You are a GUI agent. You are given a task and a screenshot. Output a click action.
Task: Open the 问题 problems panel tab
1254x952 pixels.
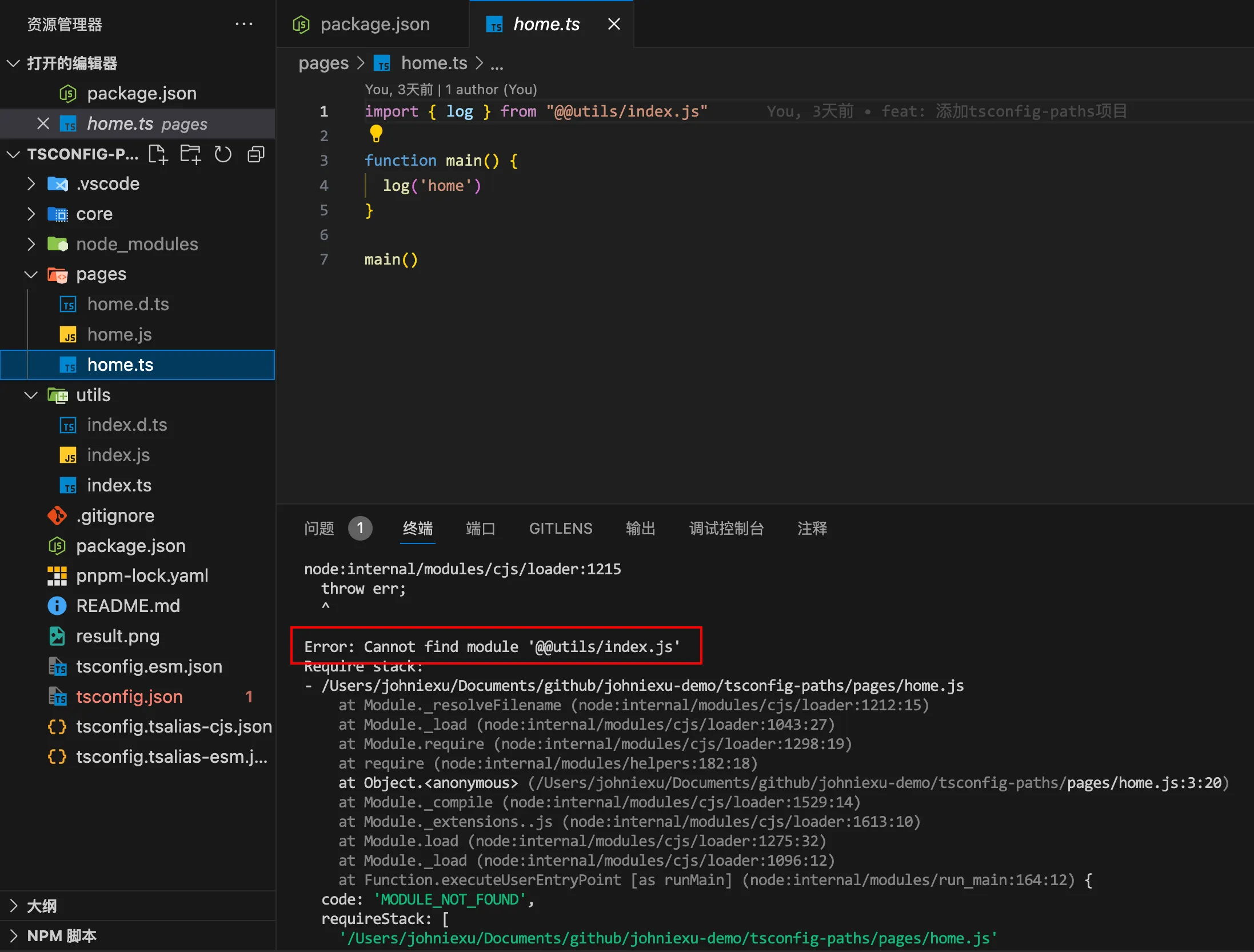point(319,528)
